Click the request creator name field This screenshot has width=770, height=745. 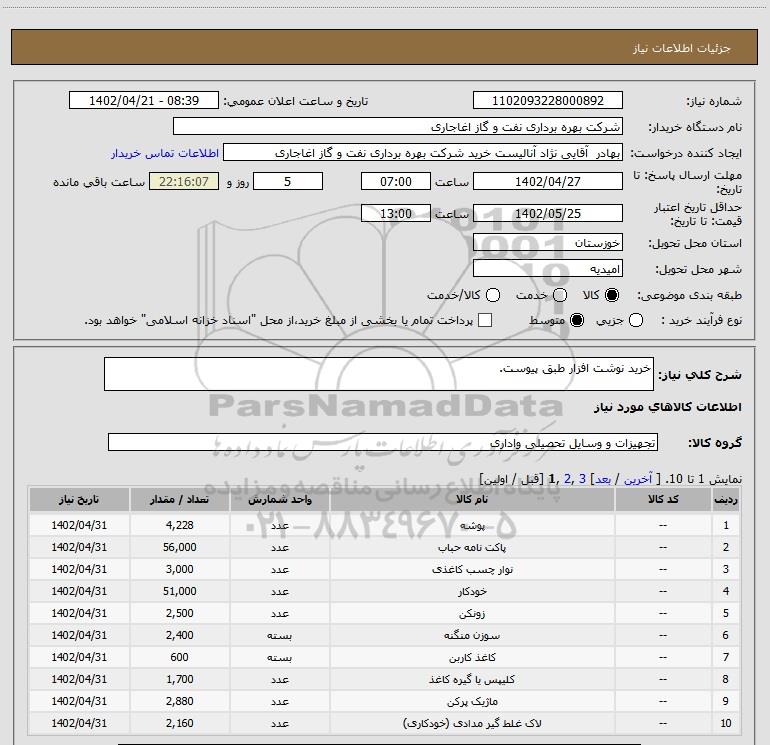click(x=423, y=153)
